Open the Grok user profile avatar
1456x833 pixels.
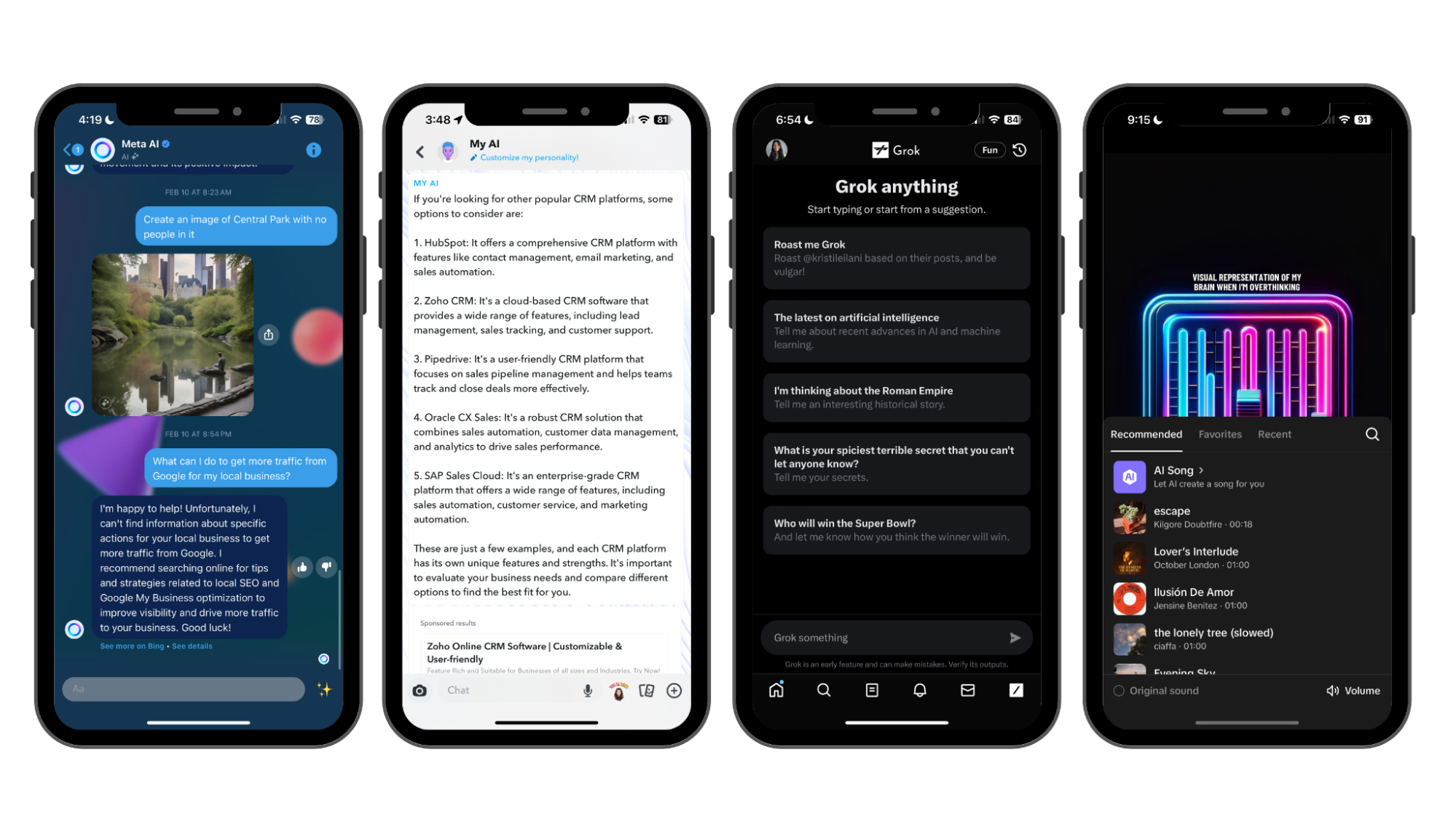tap(778, 150)
